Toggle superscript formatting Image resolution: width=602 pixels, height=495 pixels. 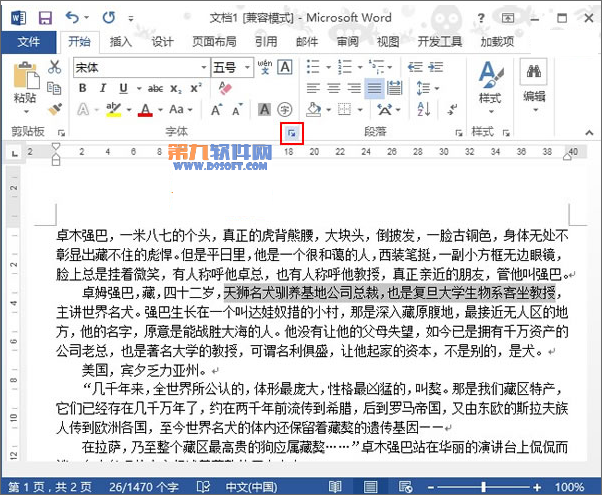pyautogui.click(x=196, y=88)
